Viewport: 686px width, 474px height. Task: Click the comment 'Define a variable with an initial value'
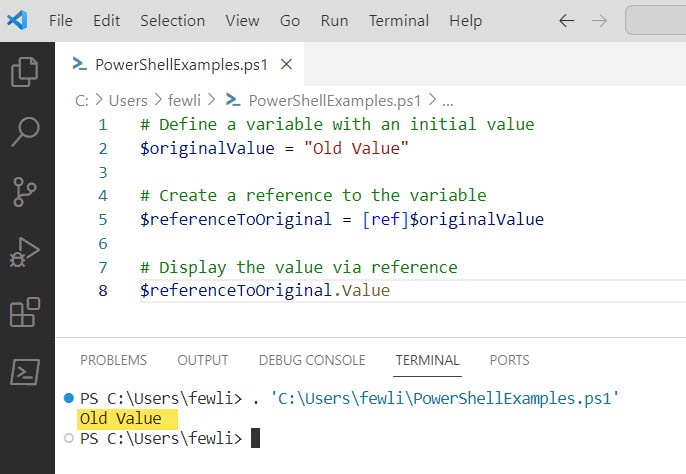point(337,125)
